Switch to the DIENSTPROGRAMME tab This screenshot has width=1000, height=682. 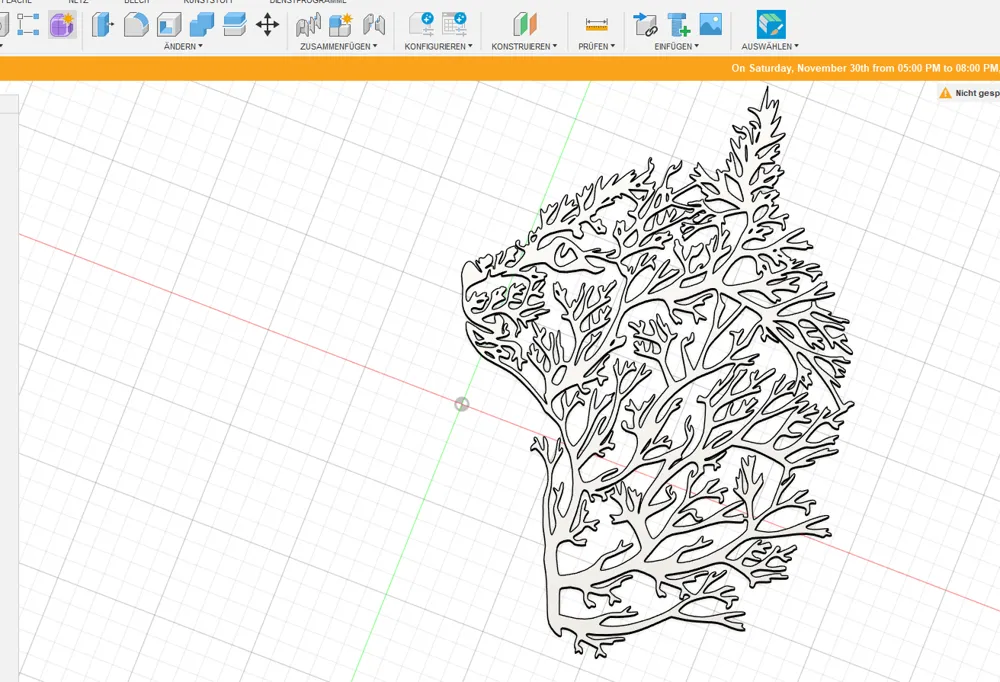point(308,2)
